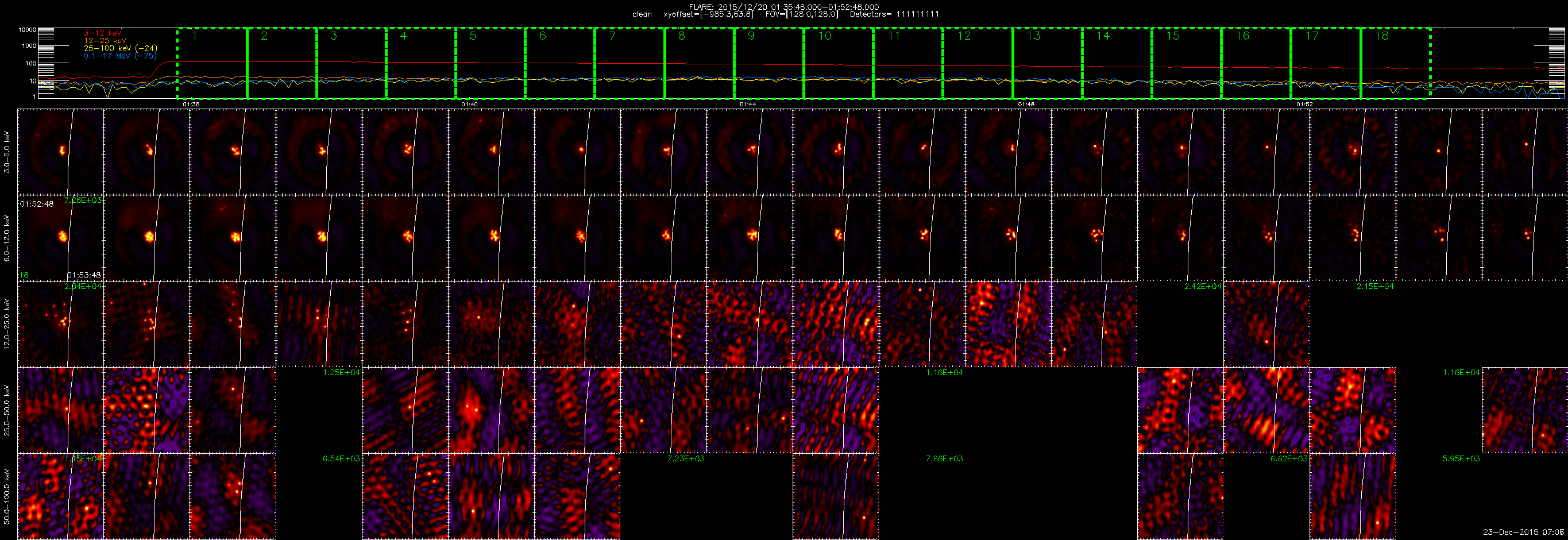Select time interval 17 in light curve
Image resolution: width=1568 pixels, height=540 pixels.
pyautogui.click(x=1326, y=63)
